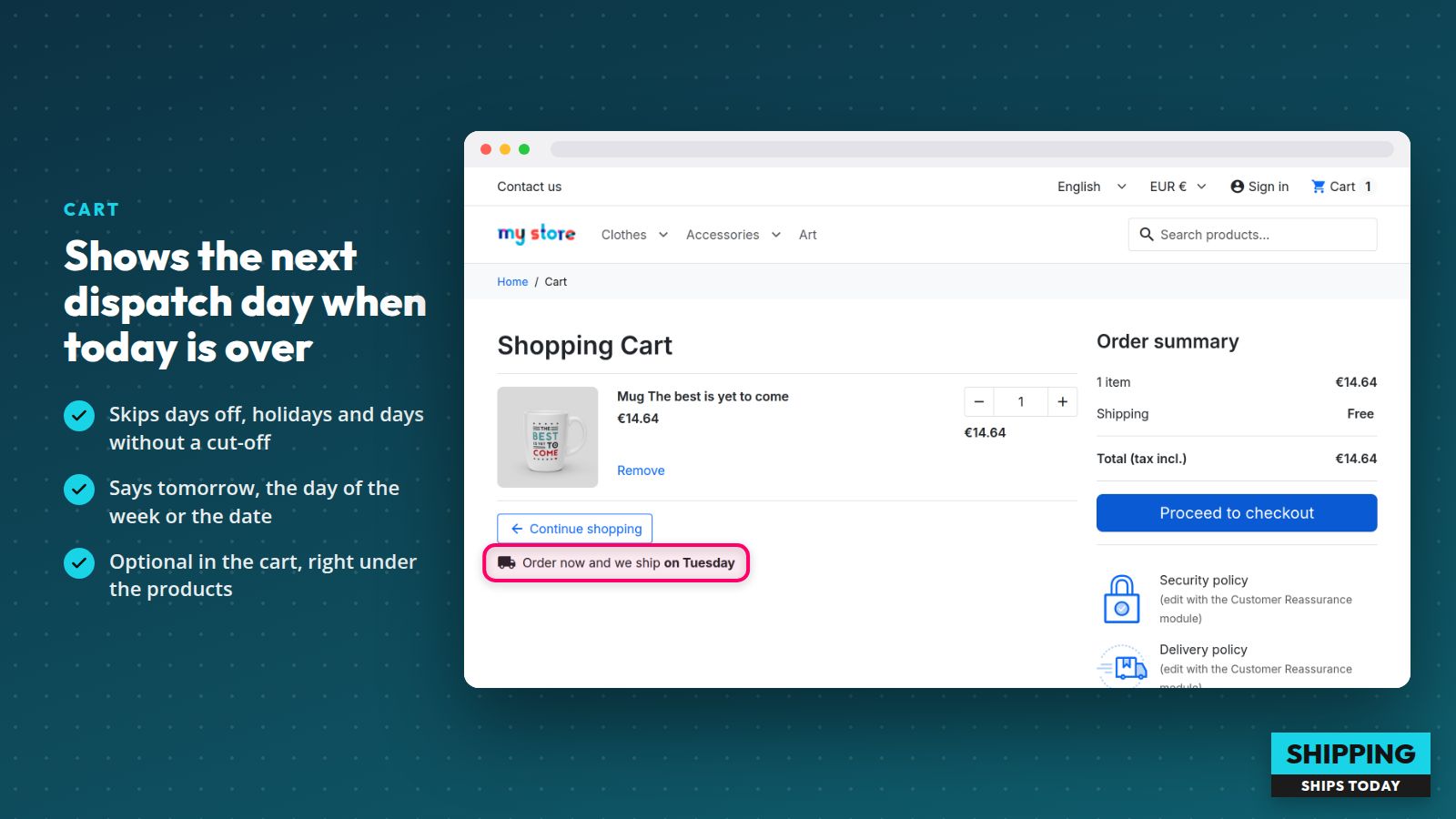
Task: Remove the mug from the cart
Action: [641, 470]
